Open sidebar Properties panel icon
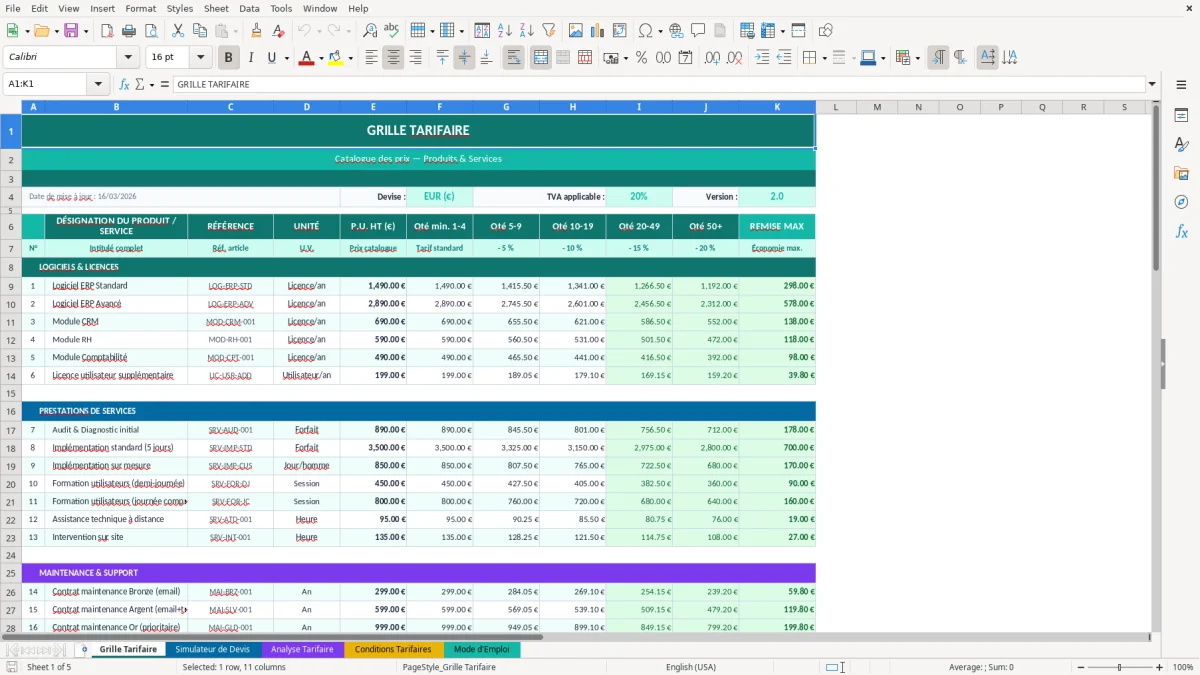The image size is (1200, 675). (x=1181, y=116)
